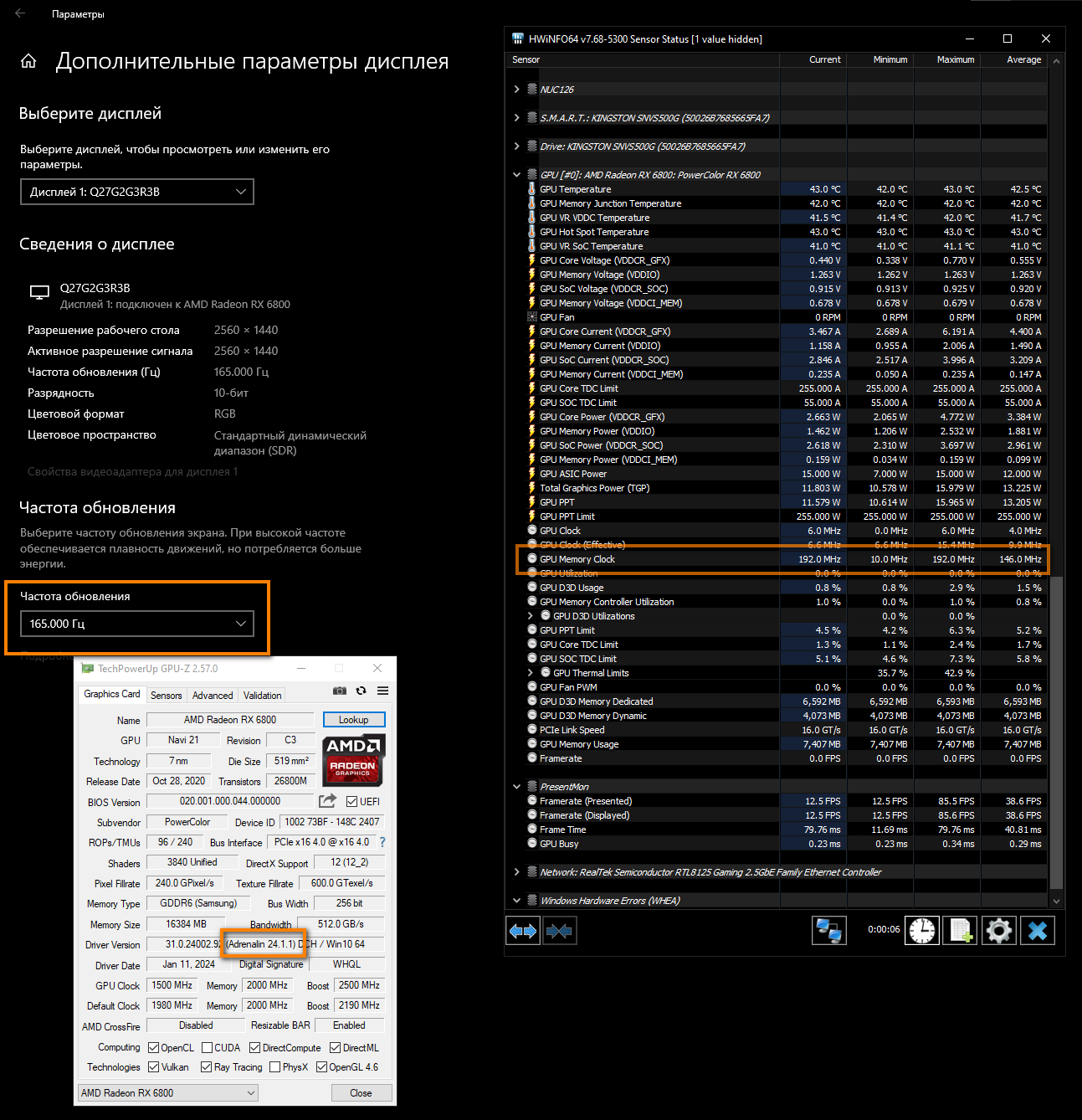The width and height of the screenshot is (1082, 1120).
Task: Expand the Drive: KINGSTON group
Action: (517, 146)
